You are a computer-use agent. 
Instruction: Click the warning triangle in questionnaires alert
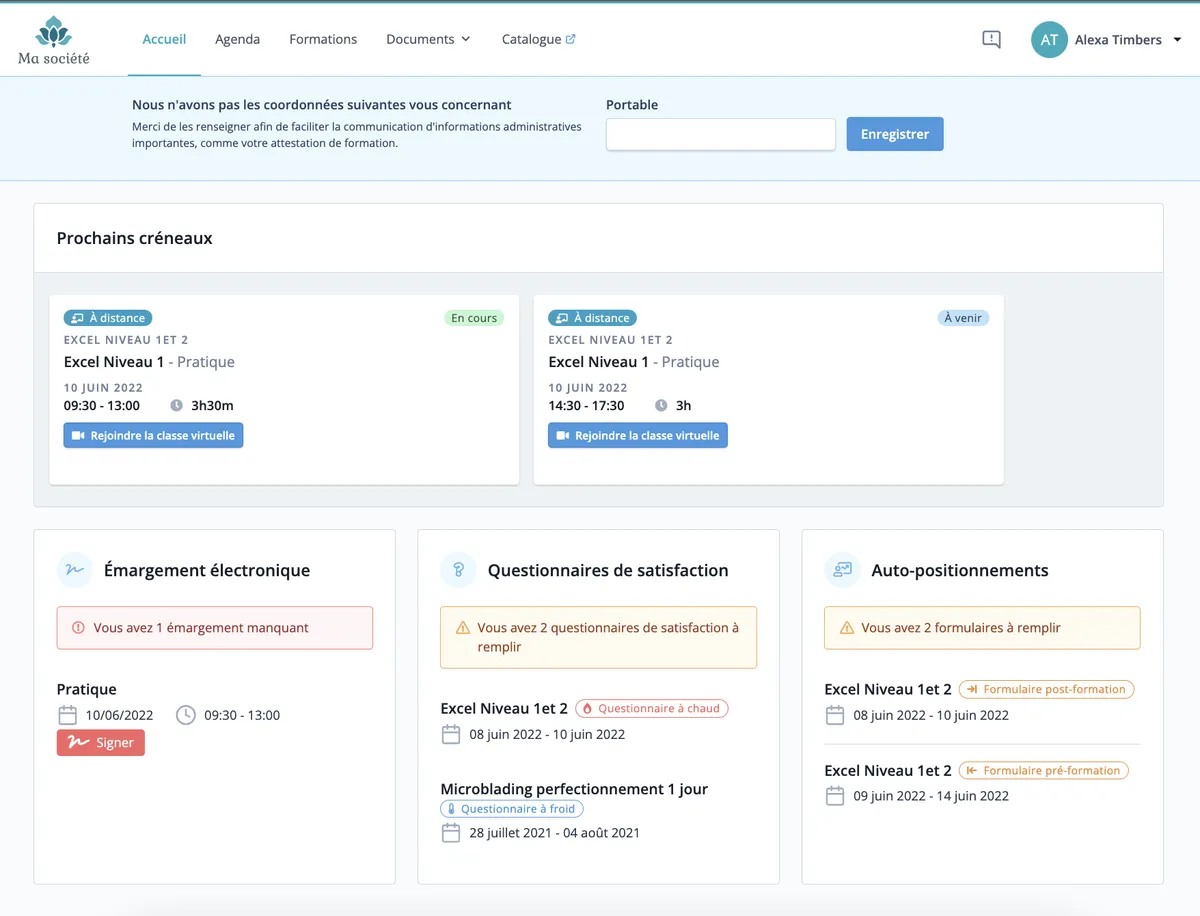pyautogui.click(x=463, y=628)
